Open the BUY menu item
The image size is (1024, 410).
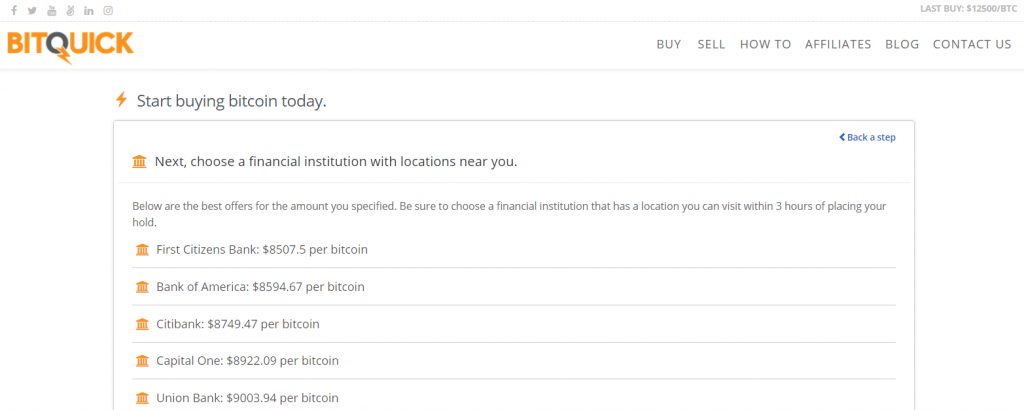tap(669, 44)
